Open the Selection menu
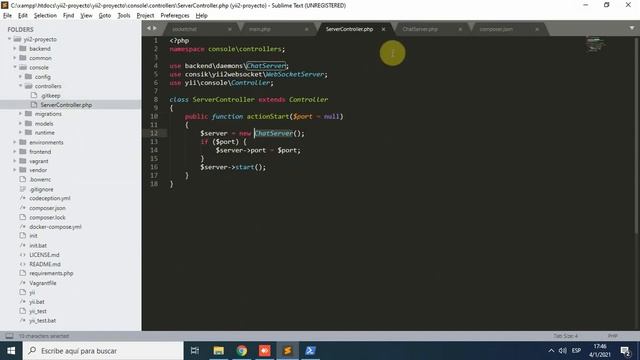Image resolution: width=640 pixels, height=360 pixels. coord(45,16)
